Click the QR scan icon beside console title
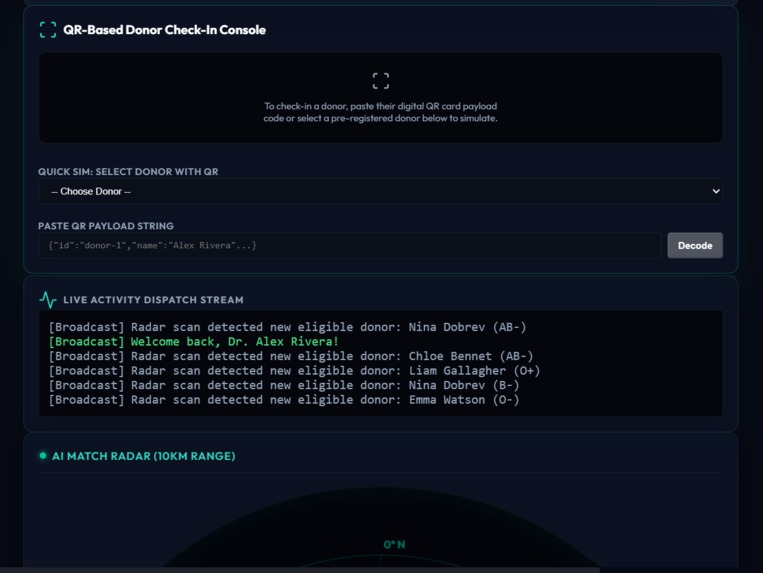The width and height of the screenshot is (763, 573). (x=48, y=30)
